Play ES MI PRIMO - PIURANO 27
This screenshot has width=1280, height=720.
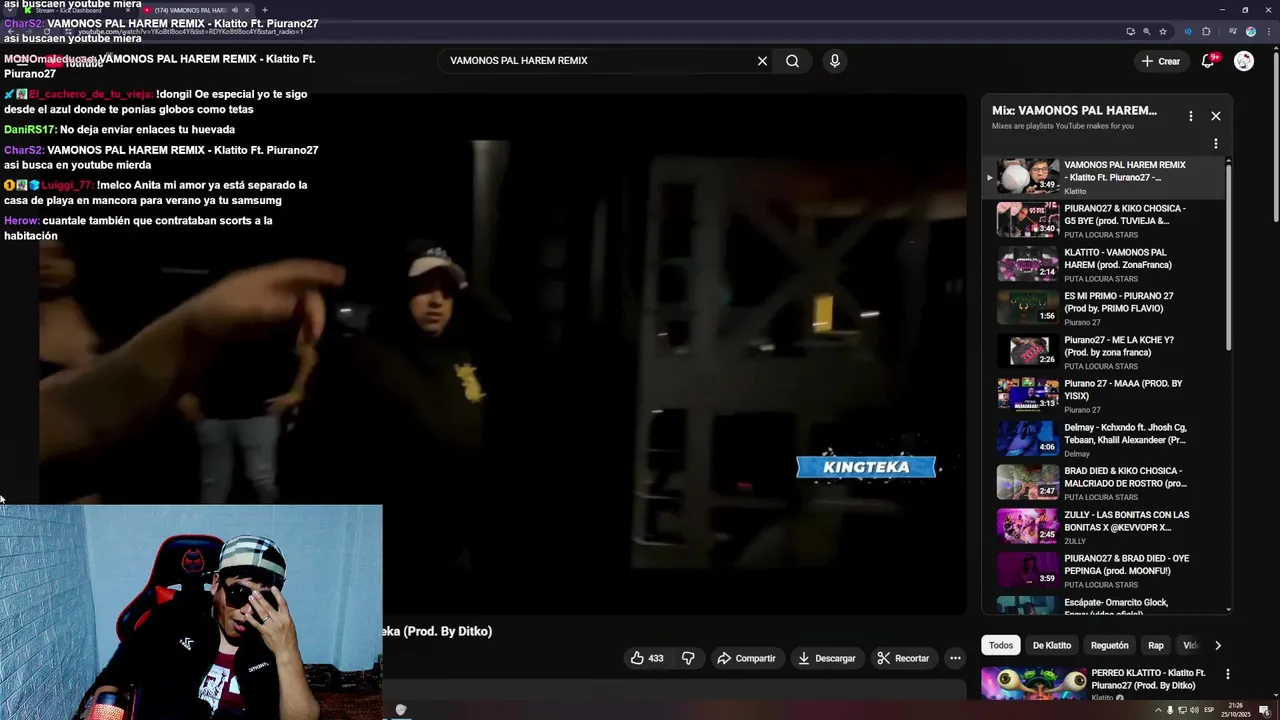[x=1103, y=308]
